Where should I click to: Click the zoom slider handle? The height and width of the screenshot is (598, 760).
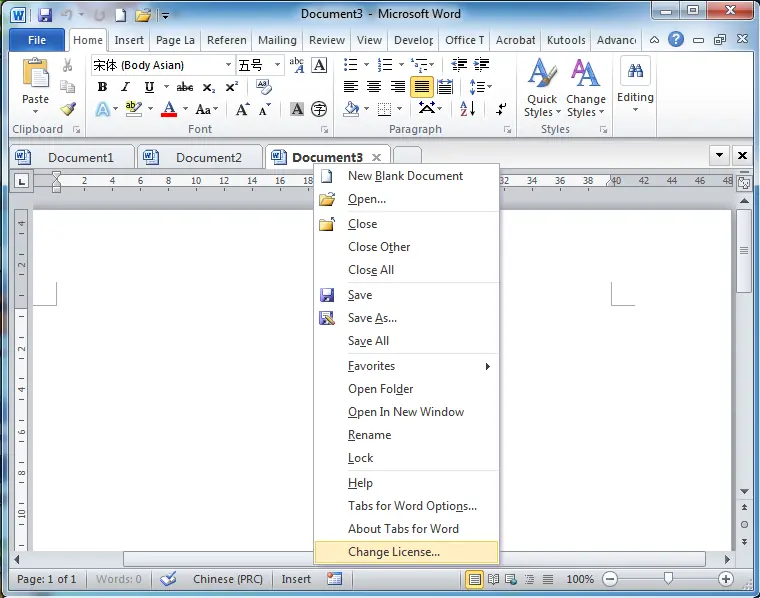tap(668, 578)
